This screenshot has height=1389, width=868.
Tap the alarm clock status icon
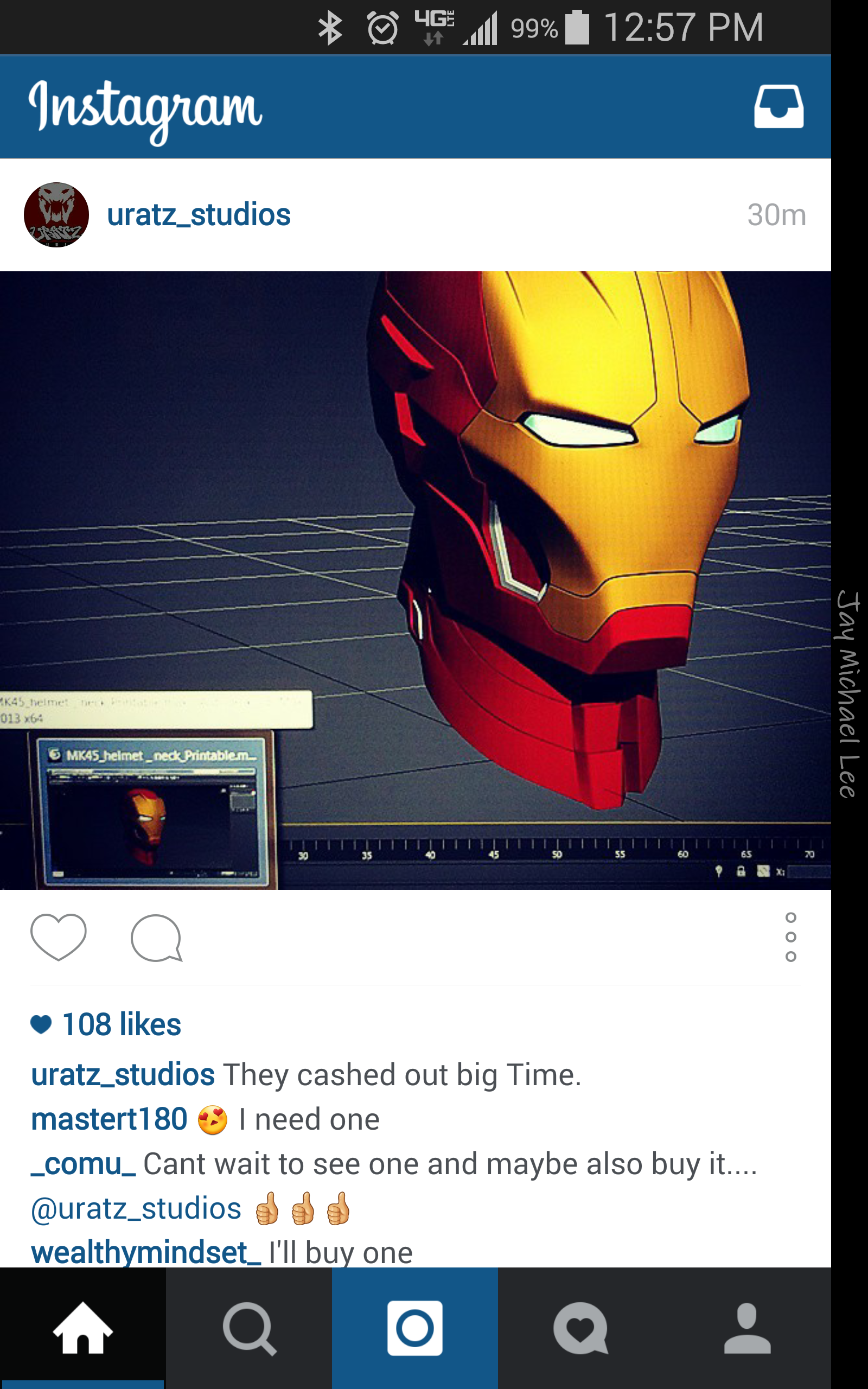(x=383, y=28)
